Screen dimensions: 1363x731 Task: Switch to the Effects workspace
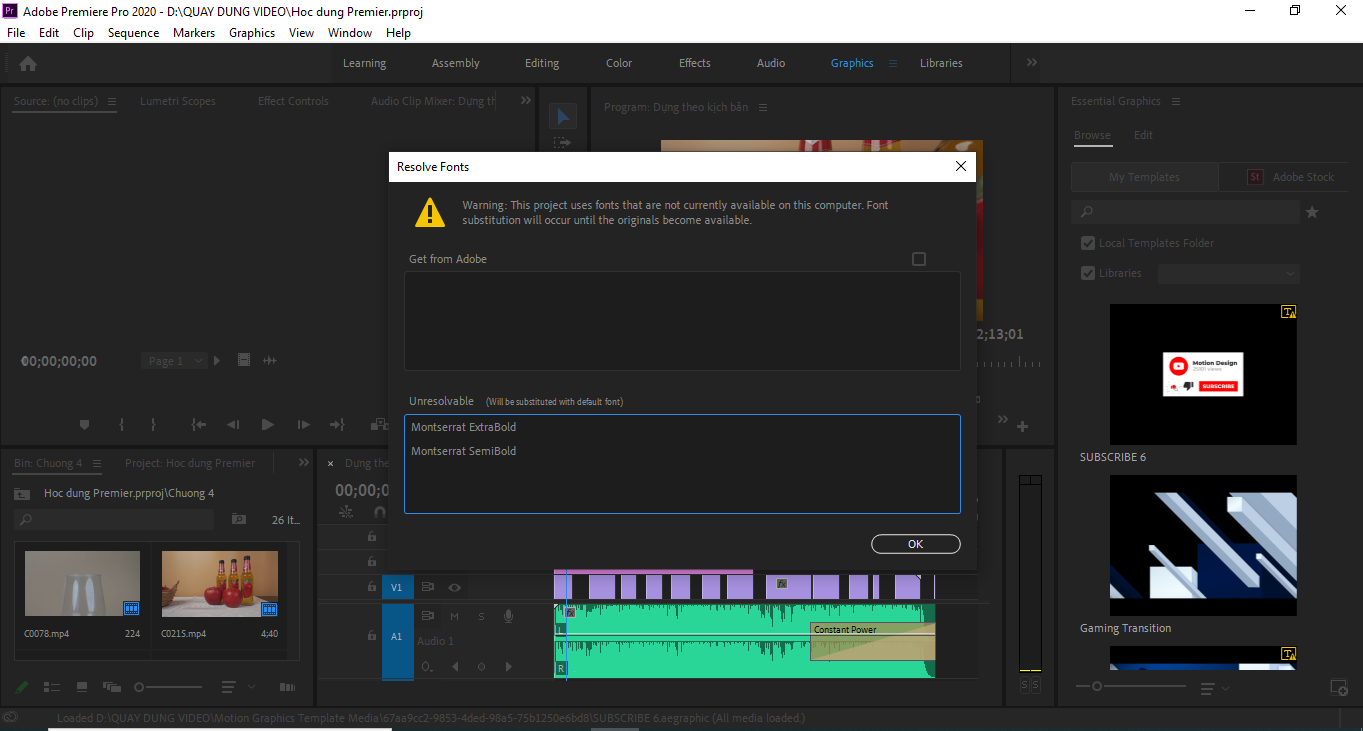tap(695, 63)
